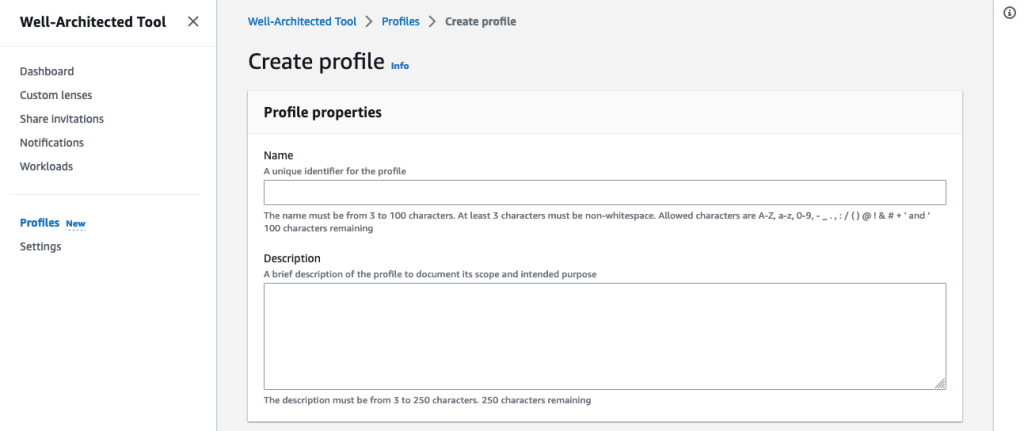Click the New badge next to Profiles
This screenshot has height=431, width=1024.
coord(76,224)
